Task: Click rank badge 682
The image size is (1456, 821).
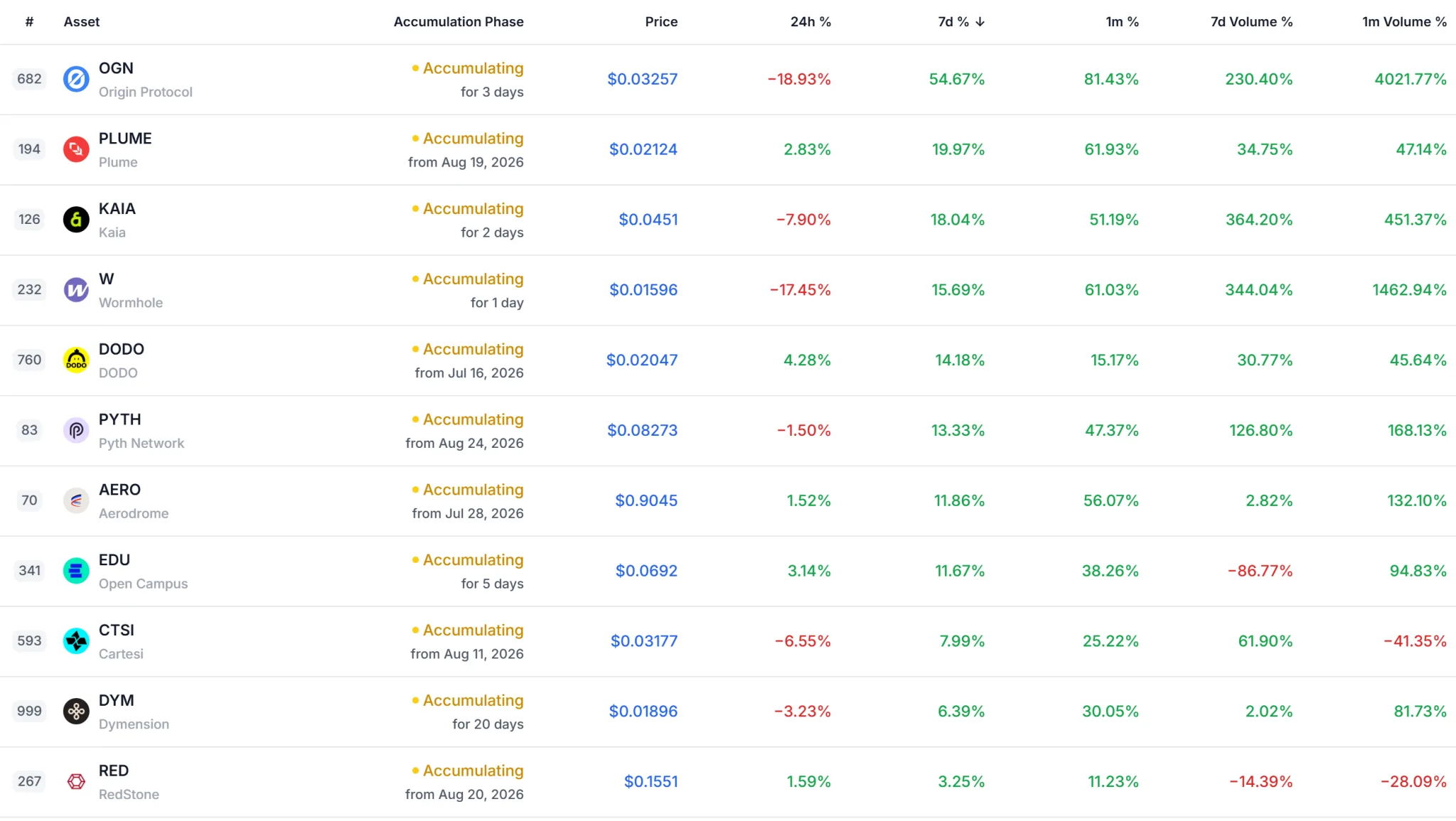Action: point(29,79)
